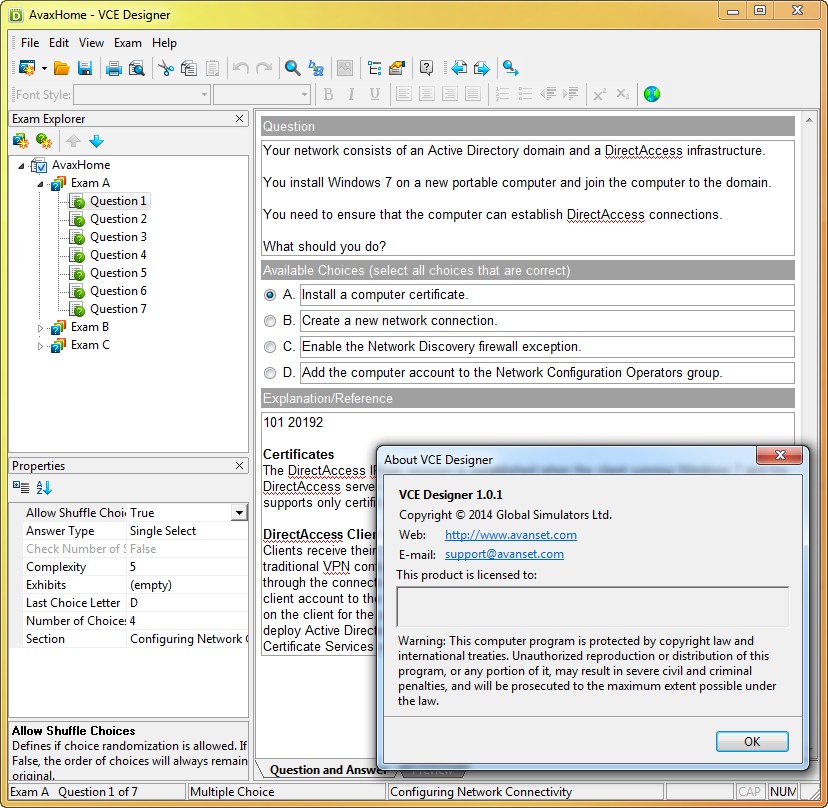Click the green globe icon

652,95
